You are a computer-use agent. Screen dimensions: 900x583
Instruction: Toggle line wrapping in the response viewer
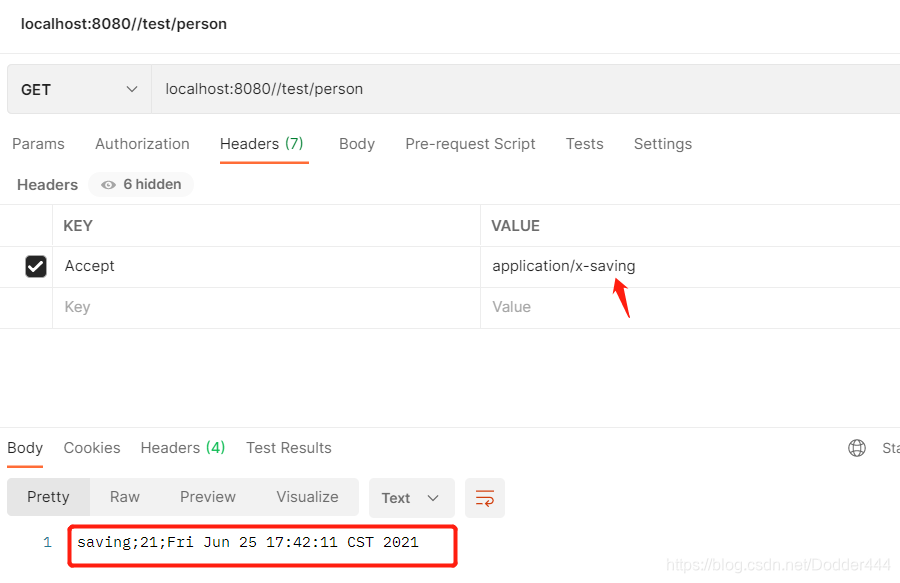[485, 497]
